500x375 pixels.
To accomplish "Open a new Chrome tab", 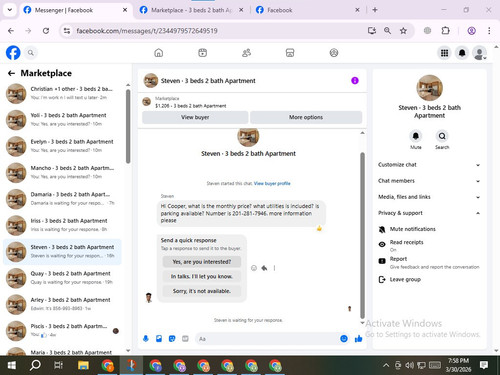I will coord(375,10).
